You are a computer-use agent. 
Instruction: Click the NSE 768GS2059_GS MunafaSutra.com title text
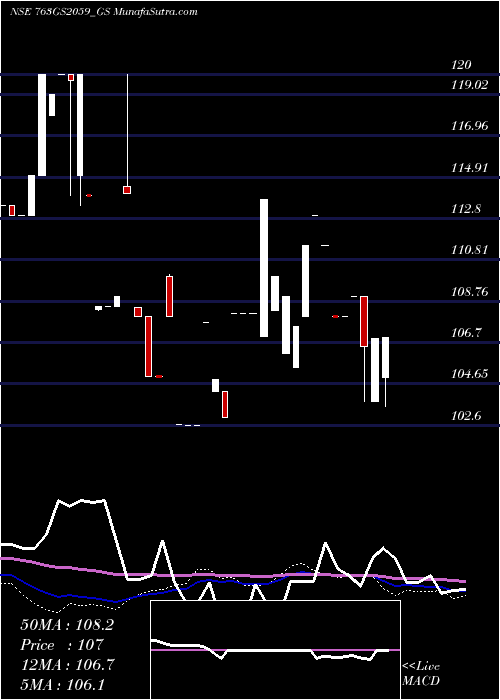coord(104,12)
